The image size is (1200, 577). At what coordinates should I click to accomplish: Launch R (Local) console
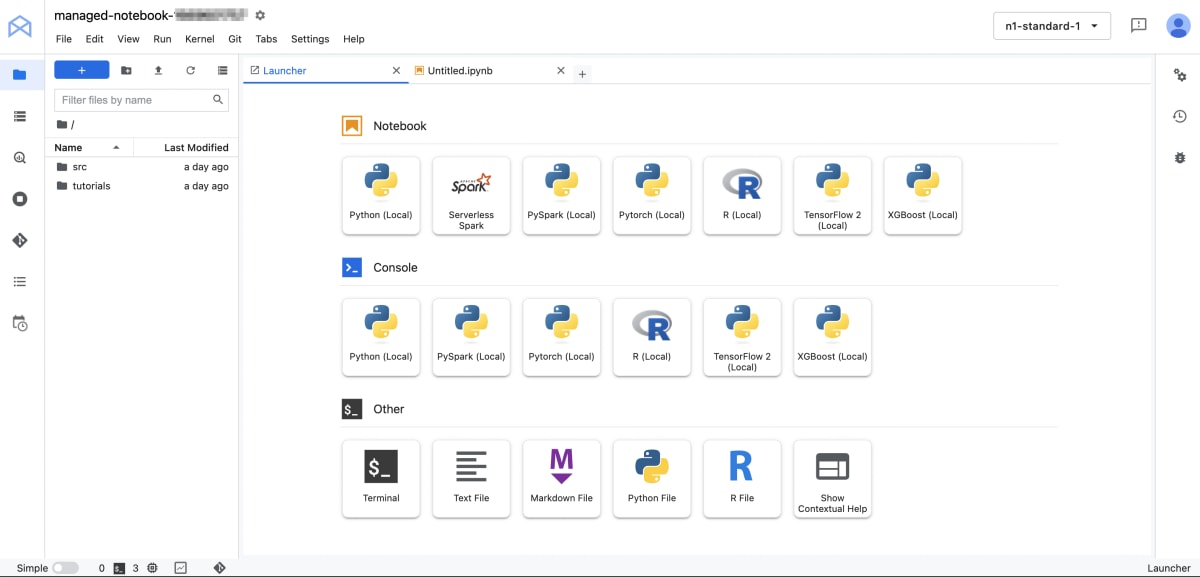pyautogui.click(x=652, y=337)
